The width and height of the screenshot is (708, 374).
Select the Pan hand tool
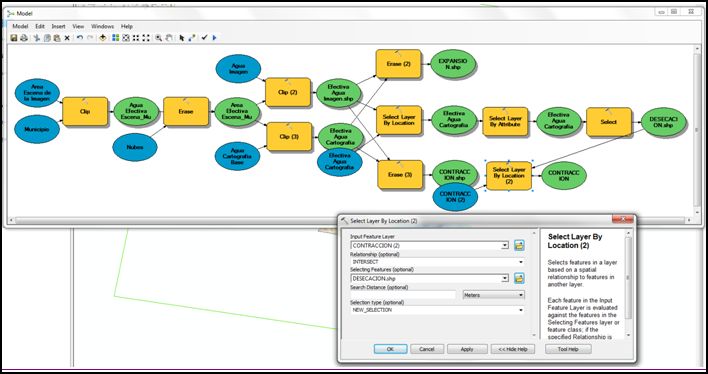pyautogui.click(x=169, y=38)
